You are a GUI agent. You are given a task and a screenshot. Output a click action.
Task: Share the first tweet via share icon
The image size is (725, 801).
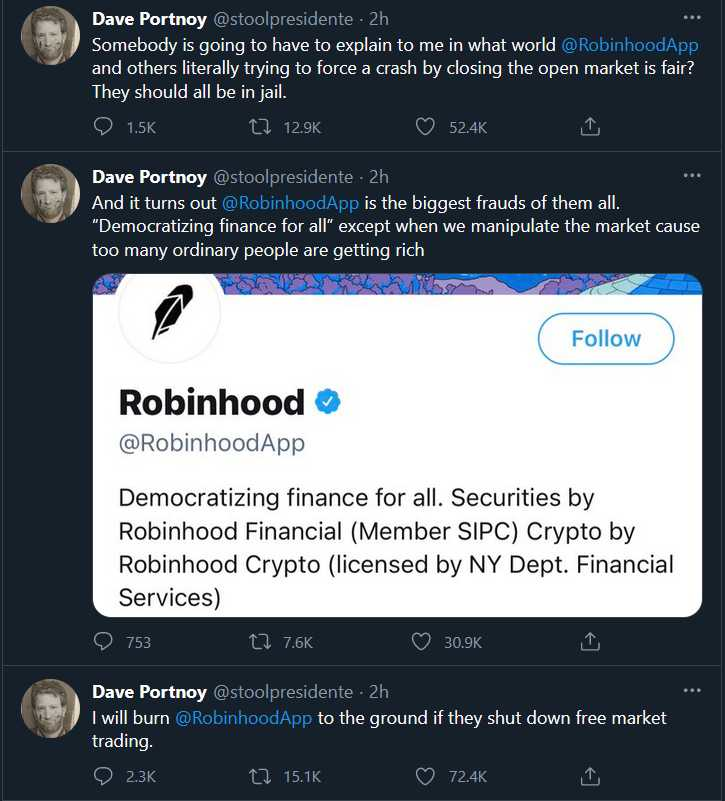(590, 126)
